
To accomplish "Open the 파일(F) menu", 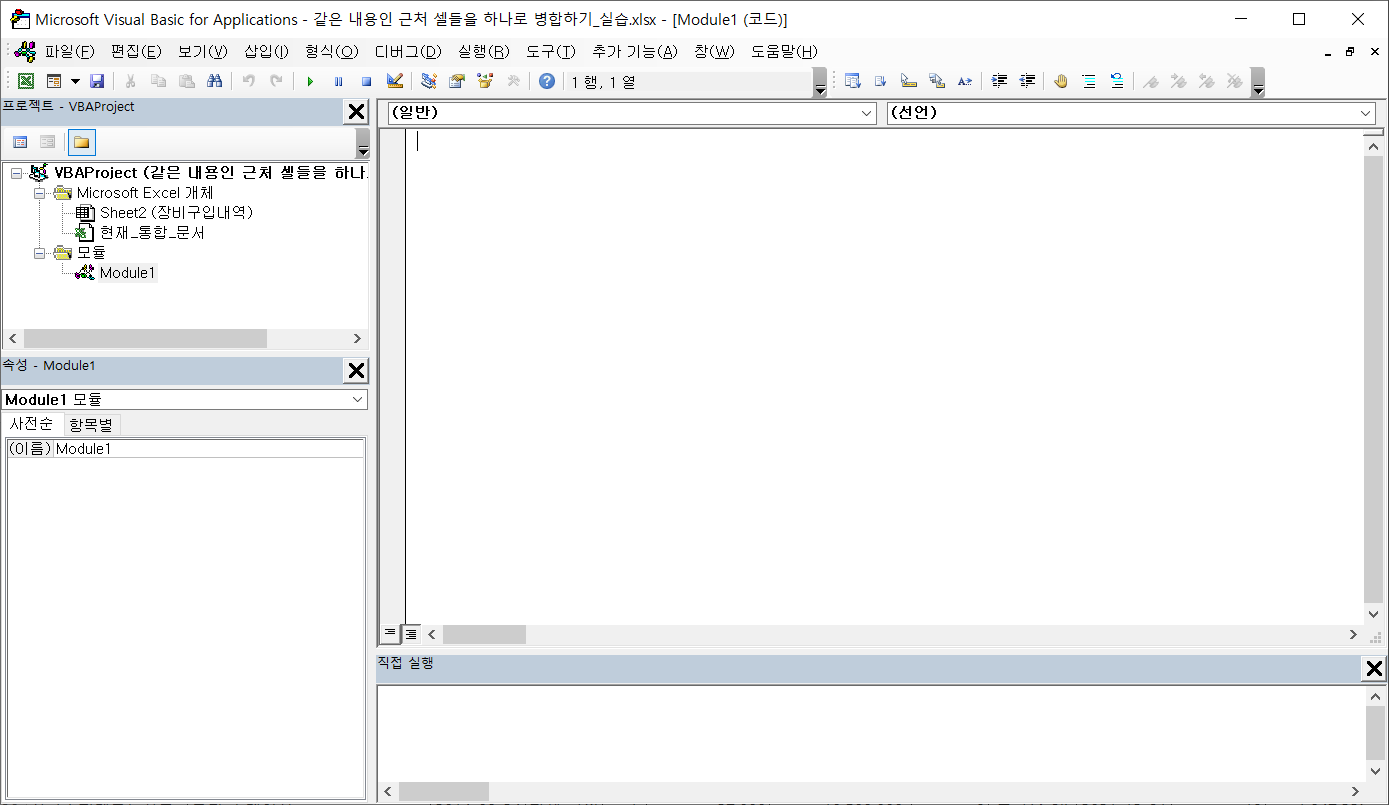I will (69, 51).
